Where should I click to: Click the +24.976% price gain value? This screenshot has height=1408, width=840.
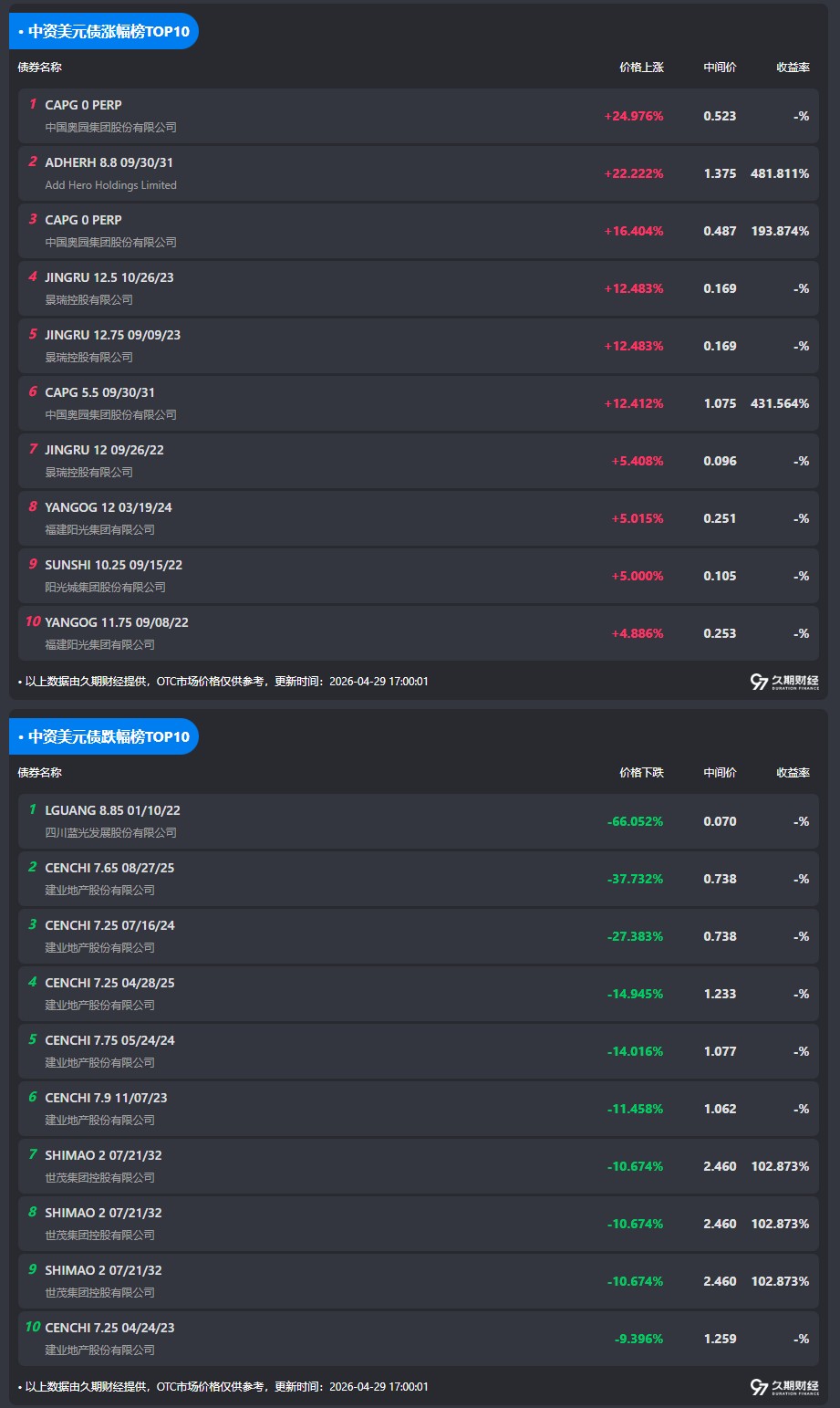(x=633, y=117)
